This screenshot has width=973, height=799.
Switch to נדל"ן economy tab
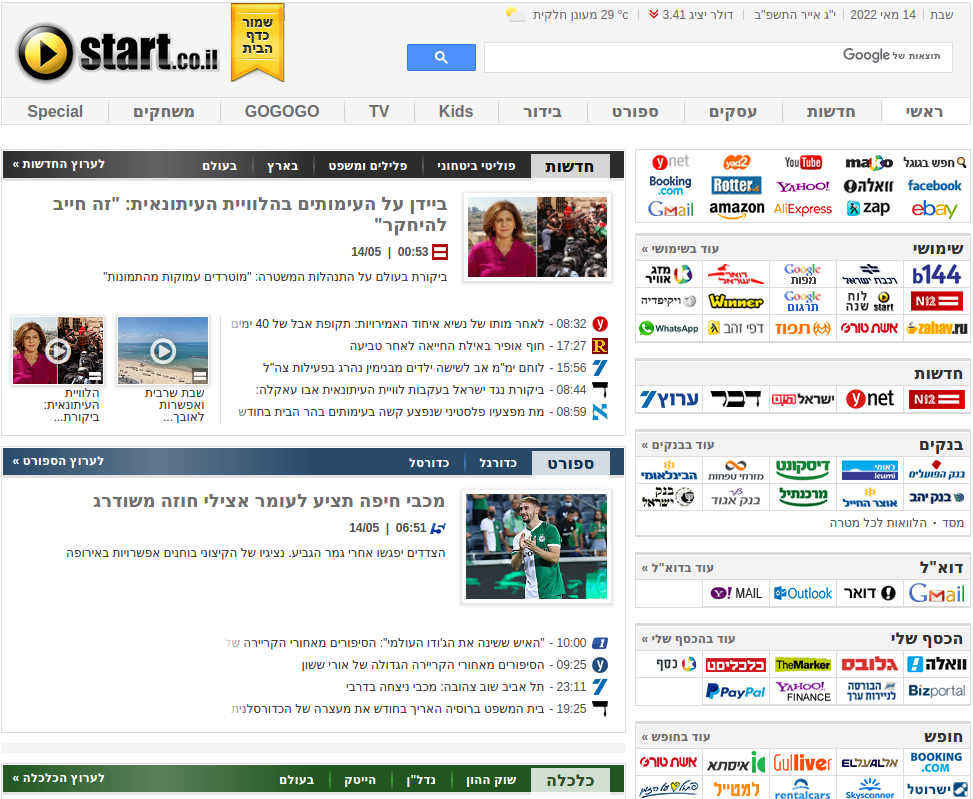click(x=421, y=780)
